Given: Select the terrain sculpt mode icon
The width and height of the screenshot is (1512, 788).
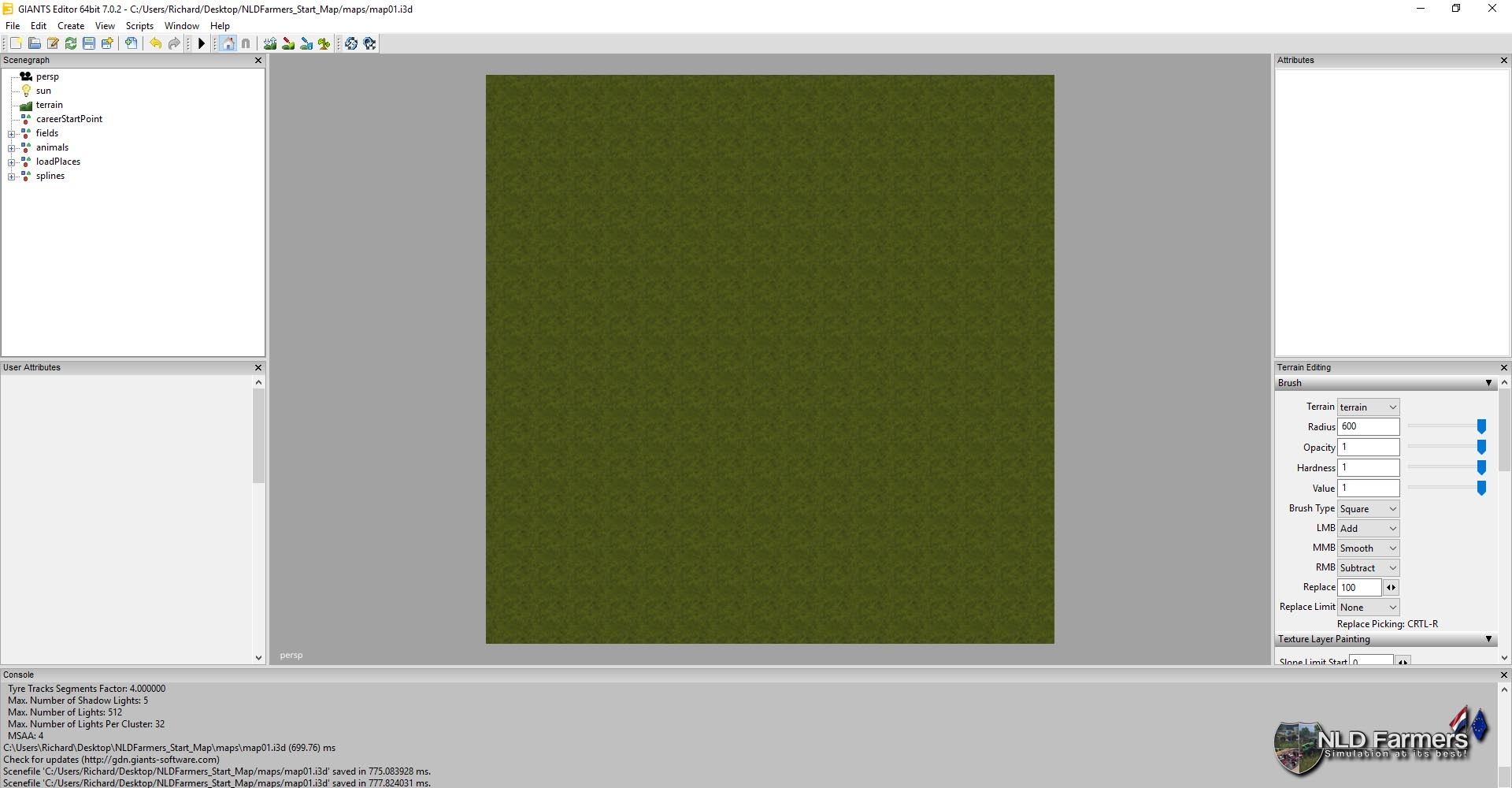Looking at the screenshot, I should point(270,44).
